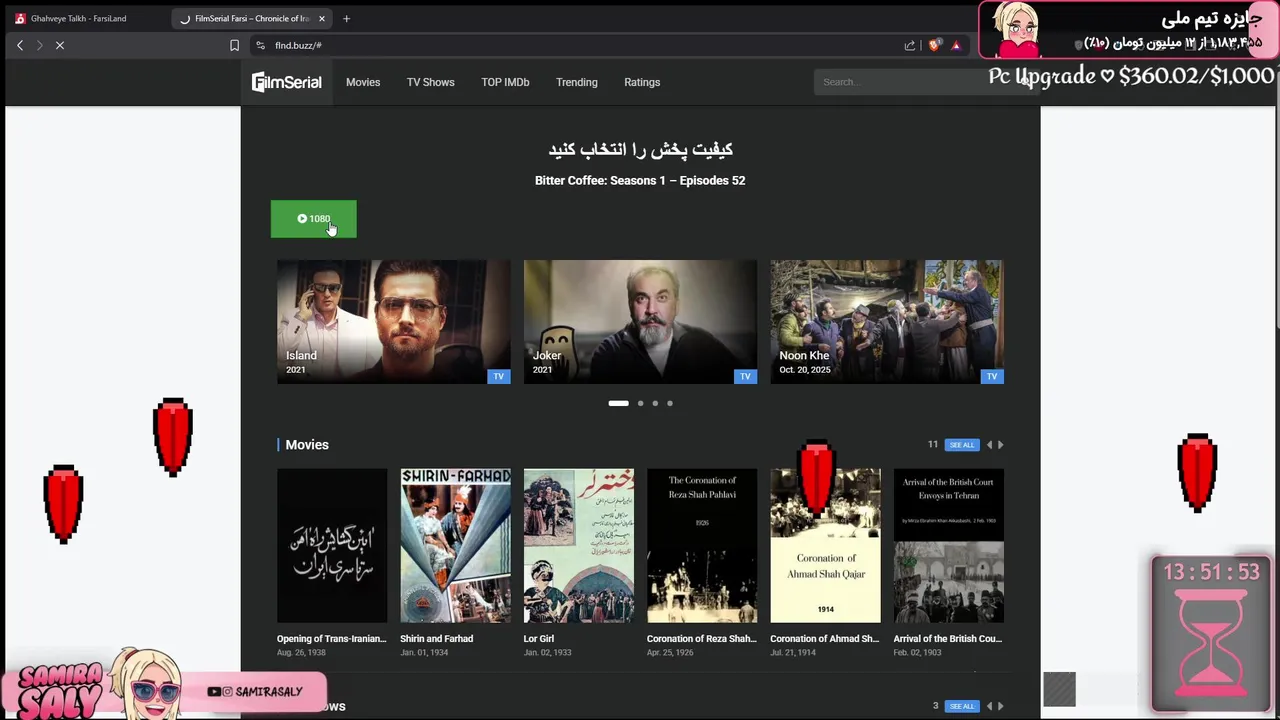The width and height of the screenshot is (1280, 720).
Task: Click the TV badge on Island slide
Action: [x=499, y=376]
